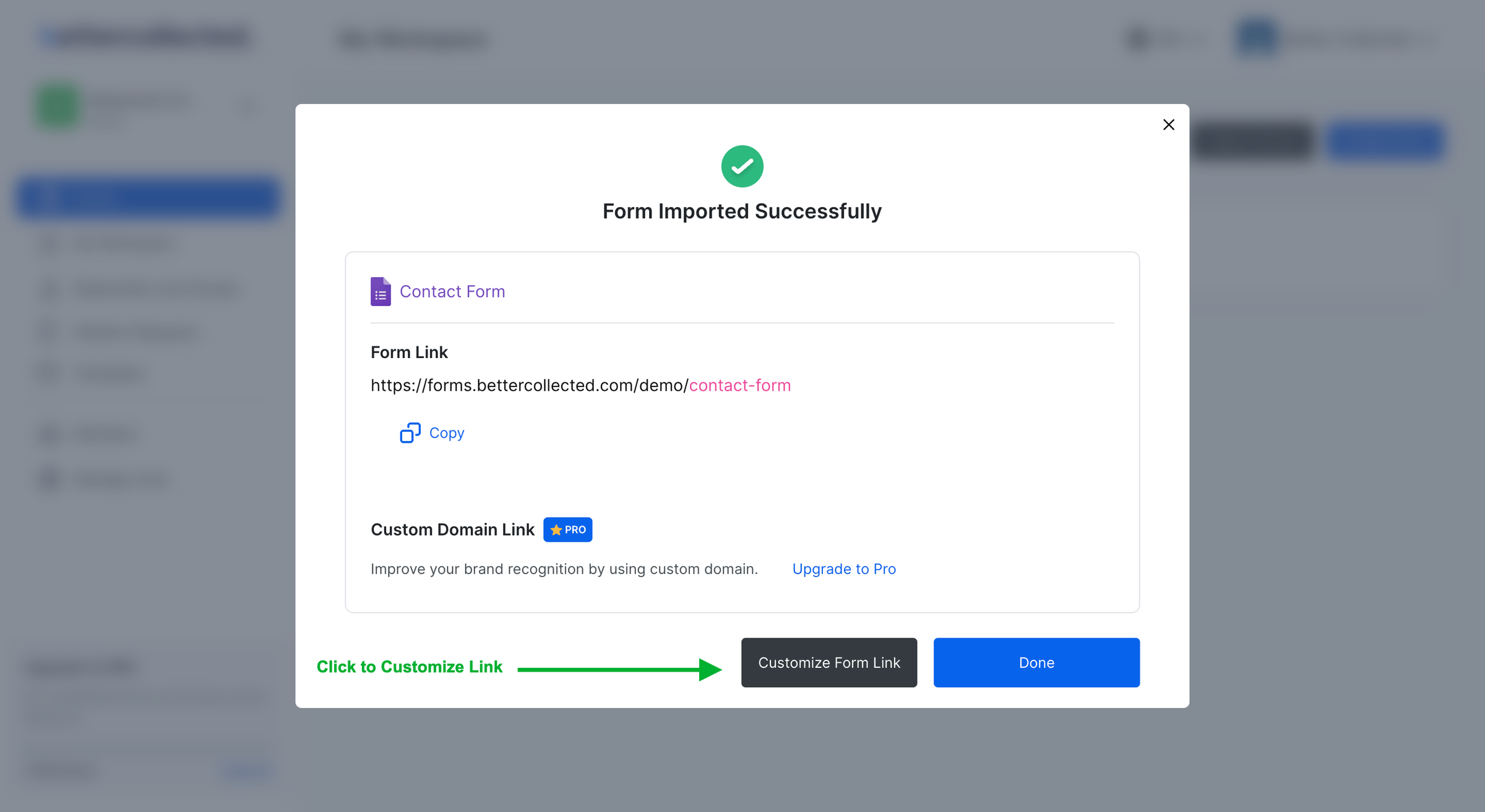Open the Contact Form title link
The width and height of the screenshot is (1485, 812).
(x=452, y=291)
